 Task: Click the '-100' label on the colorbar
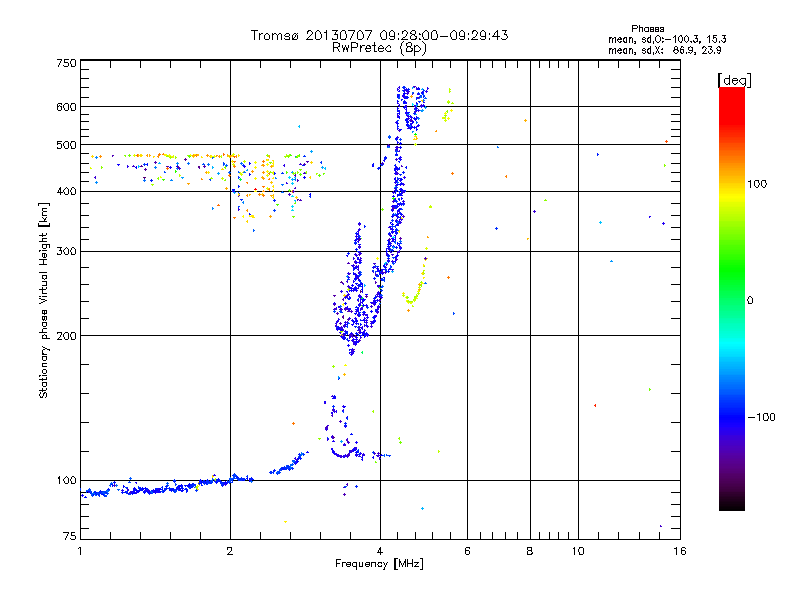tap(761, 417)
